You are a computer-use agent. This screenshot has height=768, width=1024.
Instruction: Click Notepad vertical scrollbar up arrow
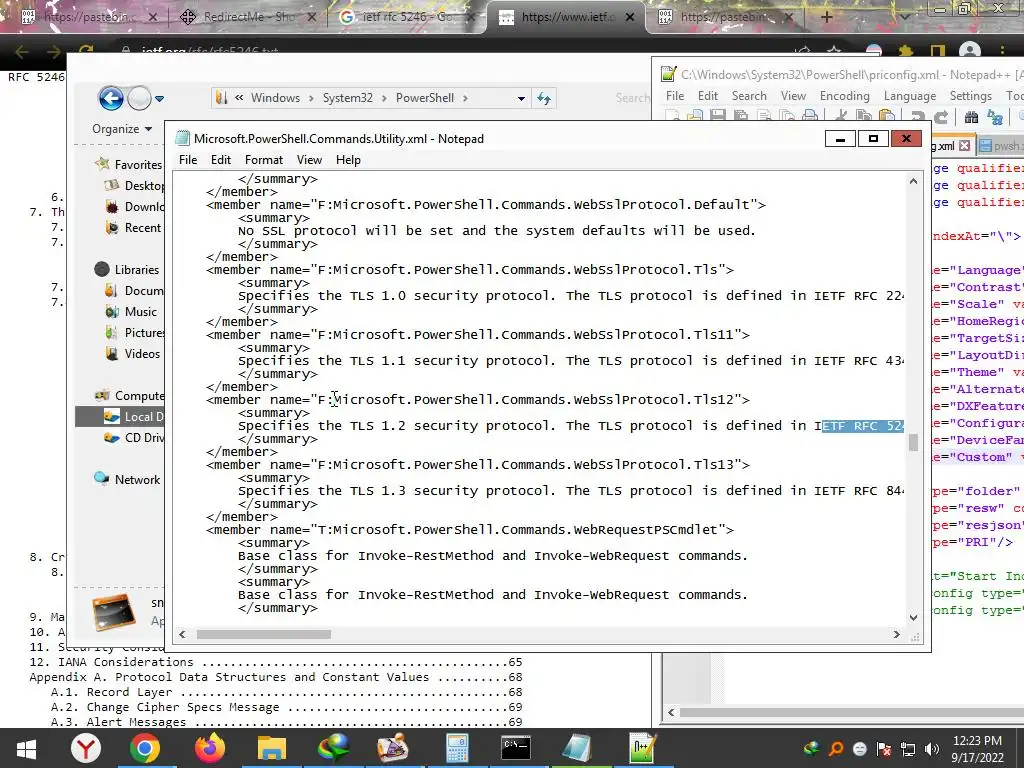pyautogui.click(x=913, y=182)
